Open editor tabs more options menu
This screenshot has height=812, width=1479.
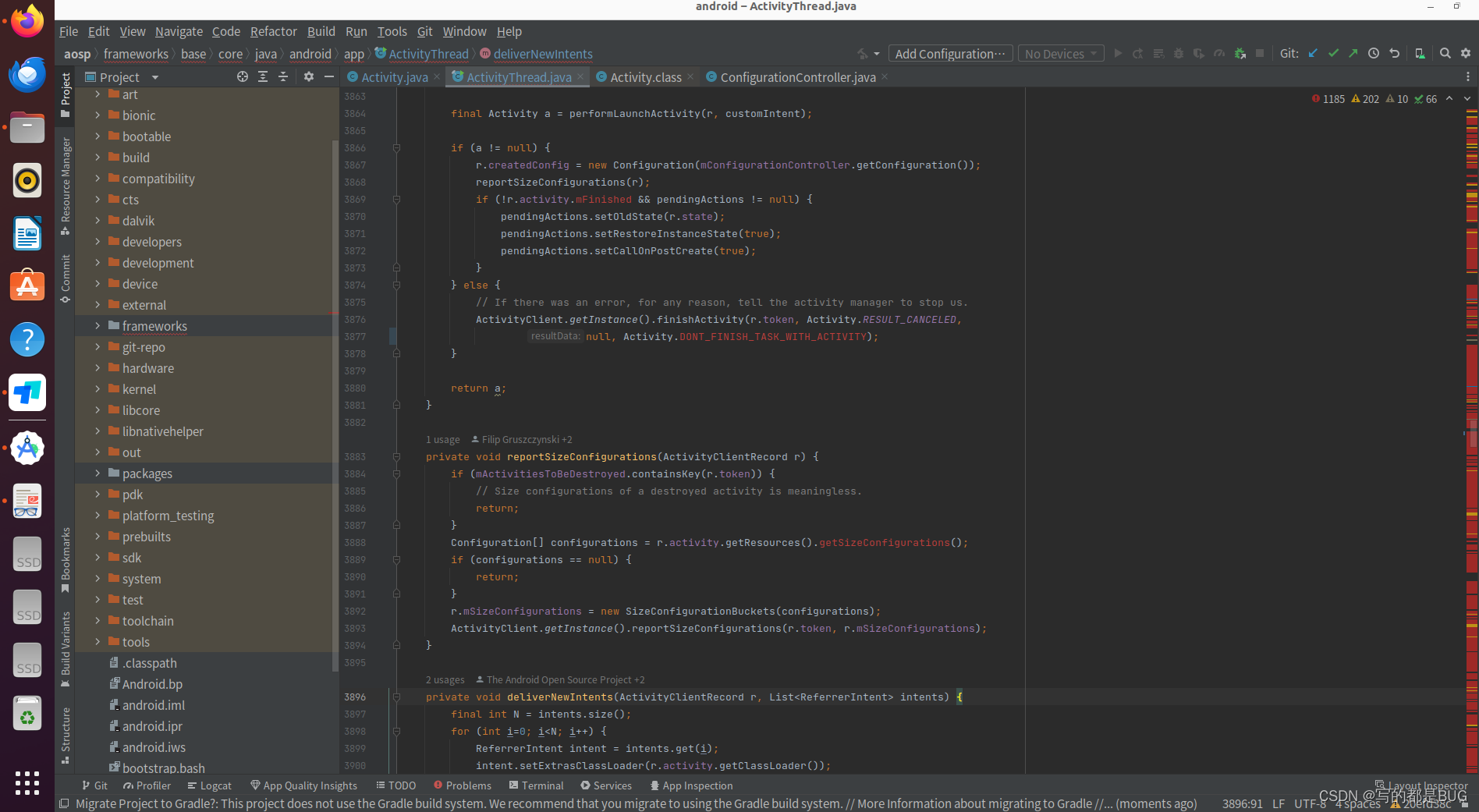[x=1467, y=77]
